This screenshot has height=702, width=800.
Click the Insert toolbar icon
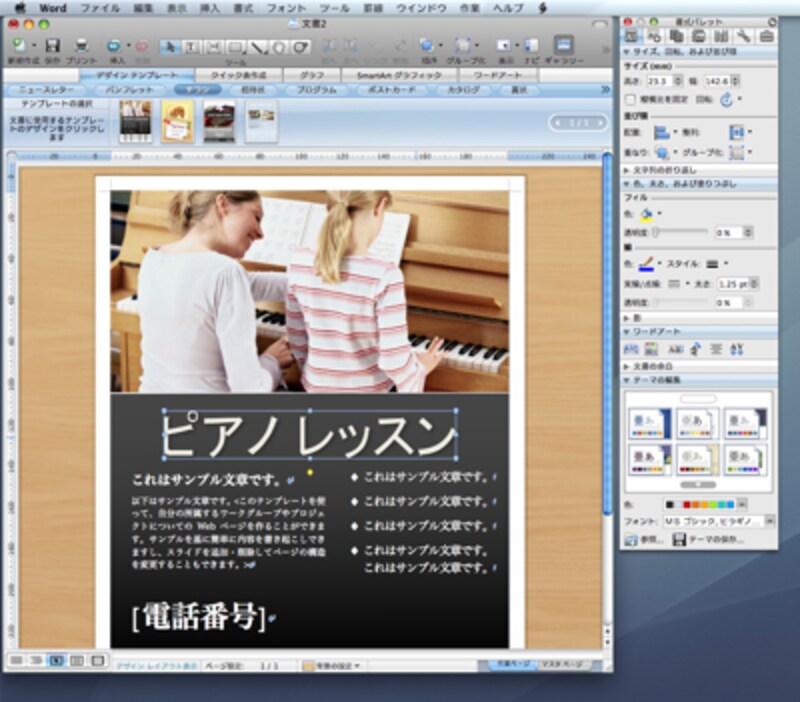pyautogui.click(x=113, y=44)
